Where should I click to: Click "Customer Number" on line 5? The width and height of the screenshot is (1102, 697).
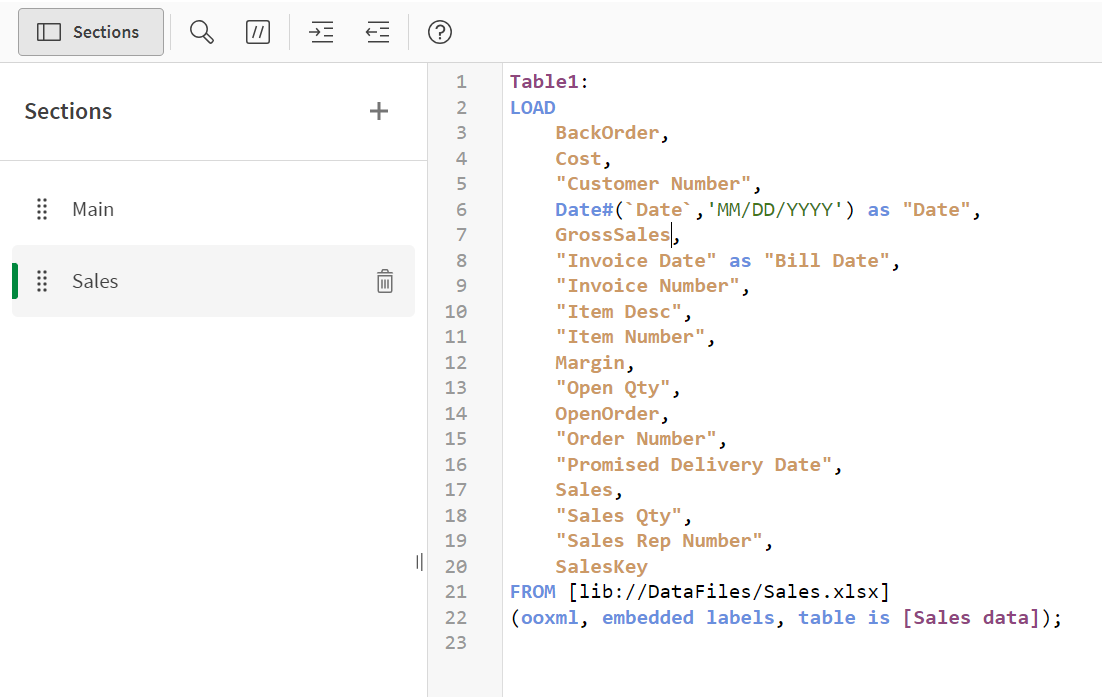pos(654,184)
